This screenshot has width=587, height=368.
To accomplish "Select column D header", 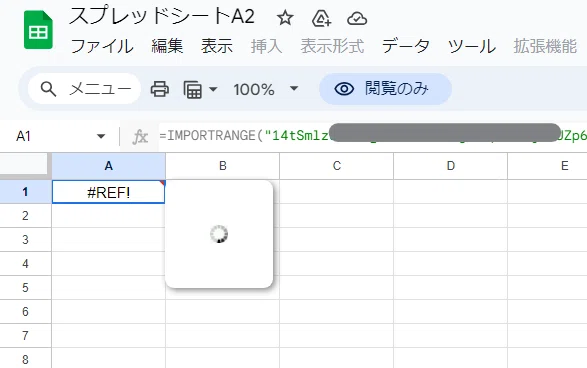I will (451, 166).
